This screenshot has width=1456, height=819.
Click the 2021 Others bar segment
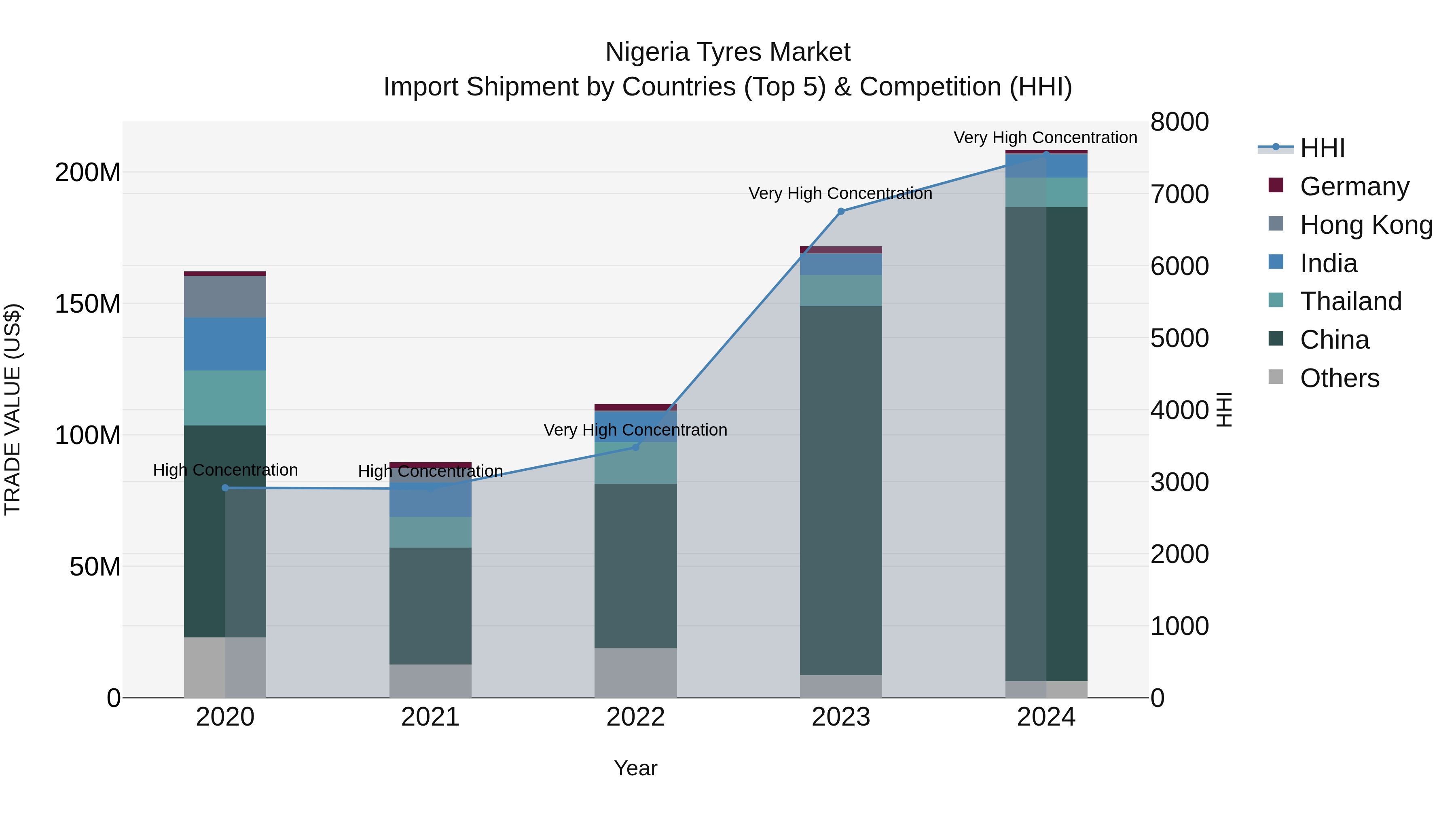click(x=430, y=681)
